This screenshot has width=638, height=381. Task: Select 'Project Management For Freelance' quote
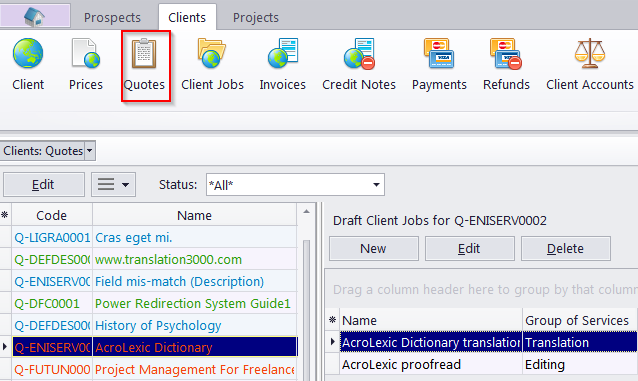coord(195,369)
